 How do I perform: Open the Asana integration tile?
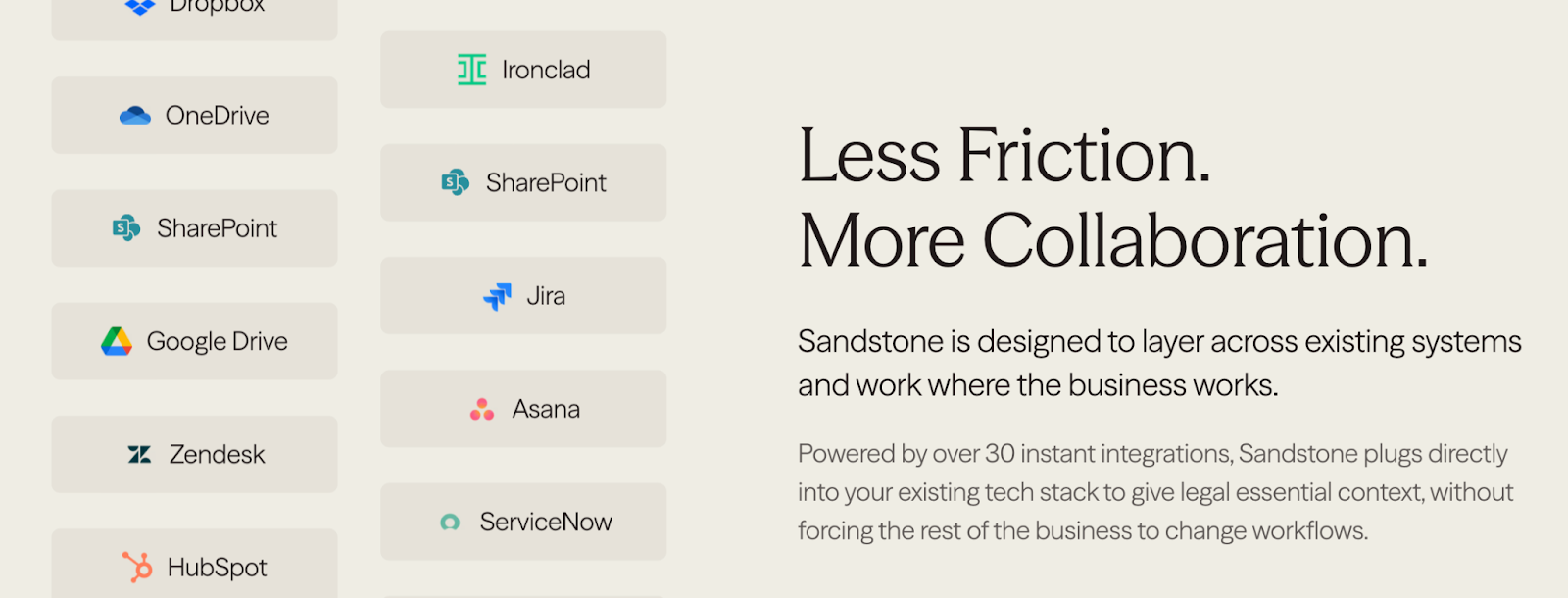(x=522, y=409)
